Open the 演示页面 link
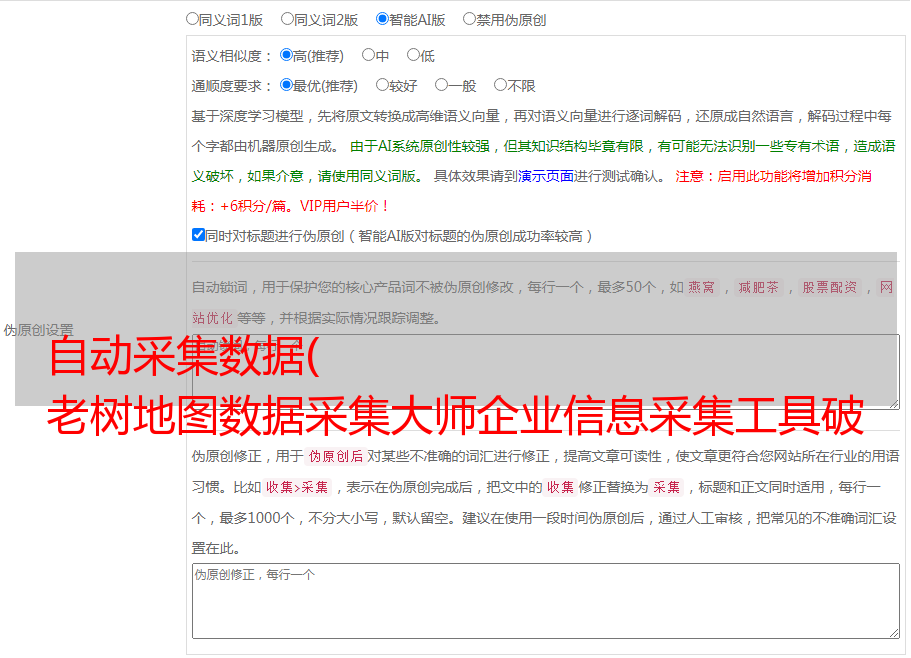911x658 pixels. click(546, 176)
